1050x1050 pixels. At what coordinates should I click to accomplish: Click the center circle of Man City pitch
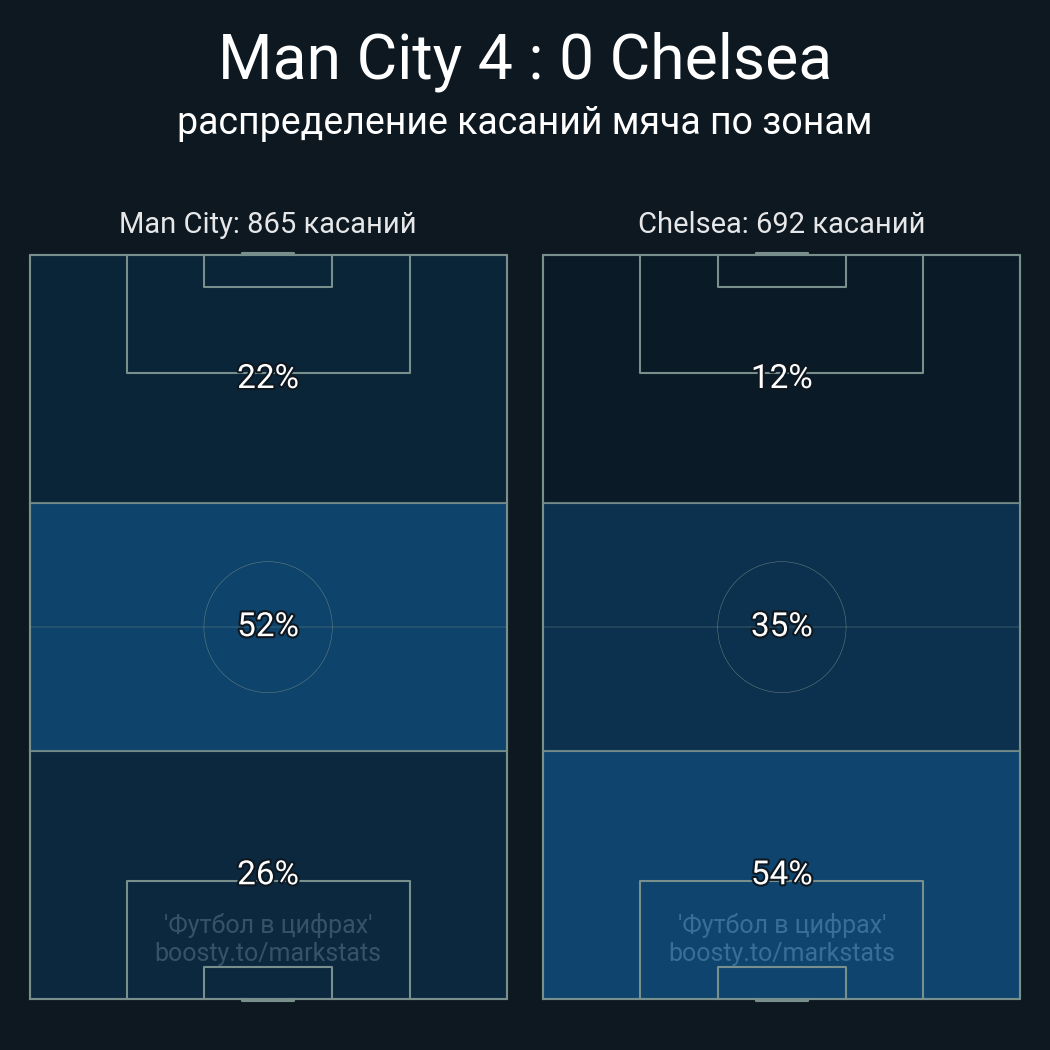tap(268, 627)
